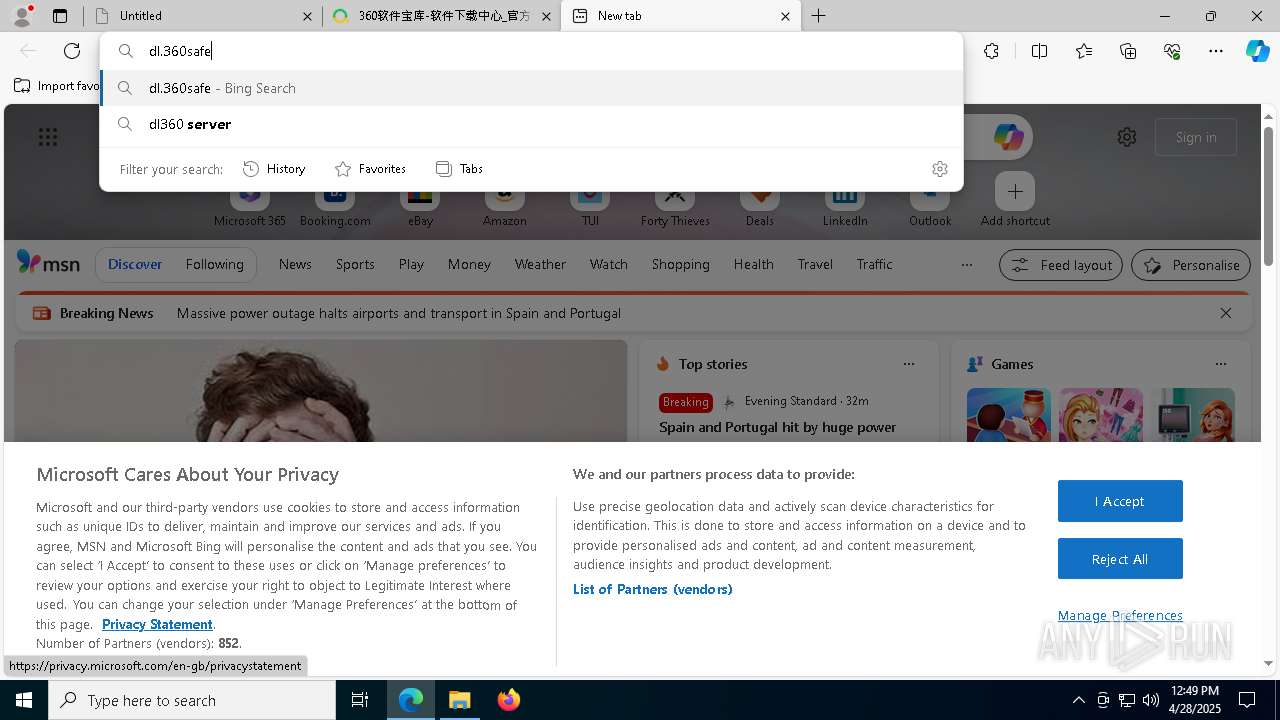The height and width of the screenshot is (720, 1280).
Task: Open the power outage breaking news headline
Action: click(x=399, y=313)
